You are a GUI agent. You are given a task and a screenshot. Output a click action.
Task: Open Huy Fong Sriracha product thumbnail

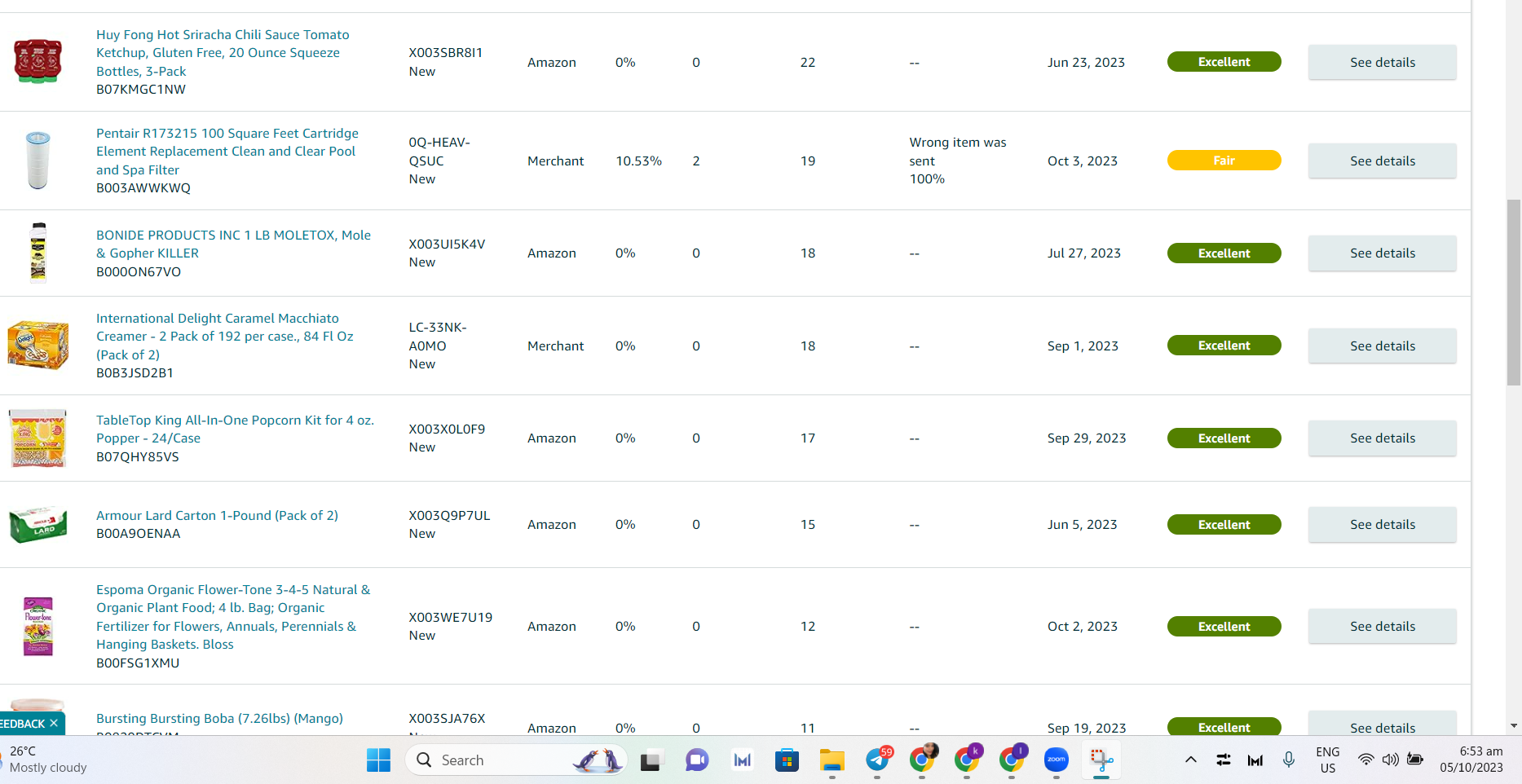coord(37,61)
